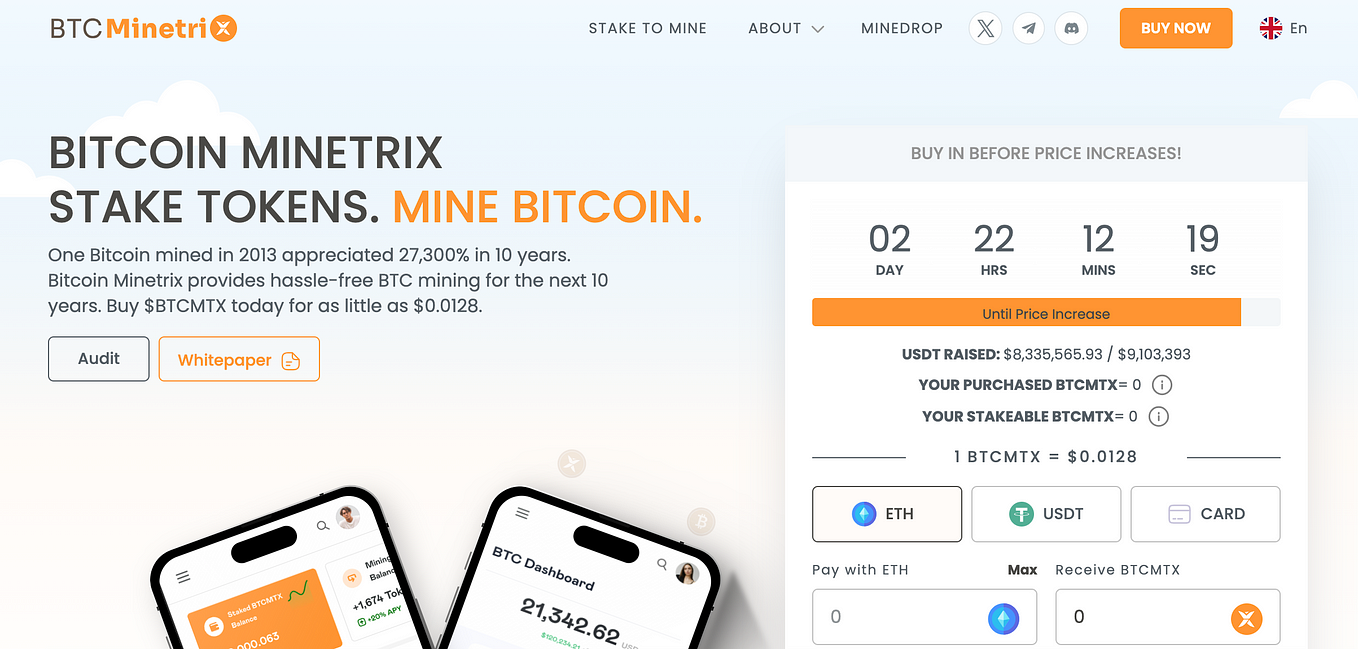Screen dimensions: 1358x649
Task: Click the BUY NOW button
Action: (1176, 28)
